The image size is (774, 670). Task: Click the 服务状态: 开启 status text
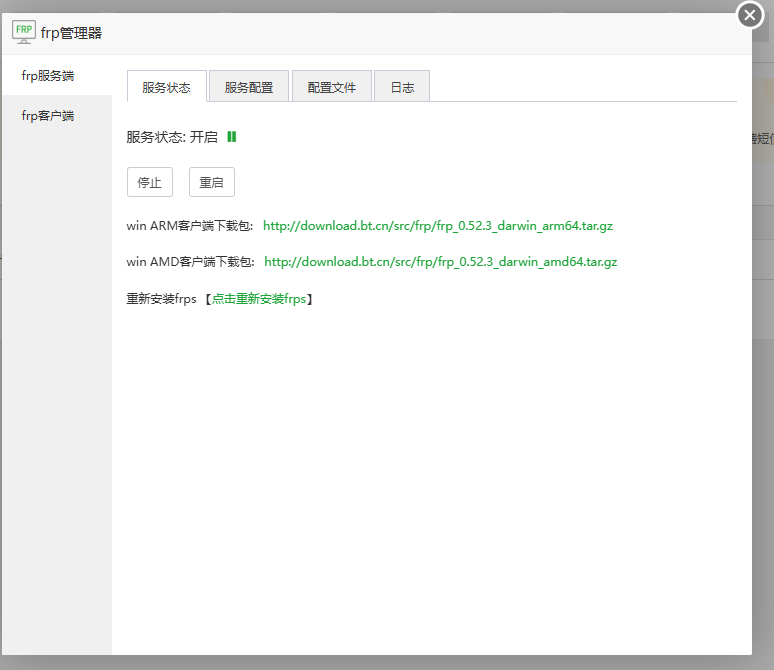click(172, 137)
